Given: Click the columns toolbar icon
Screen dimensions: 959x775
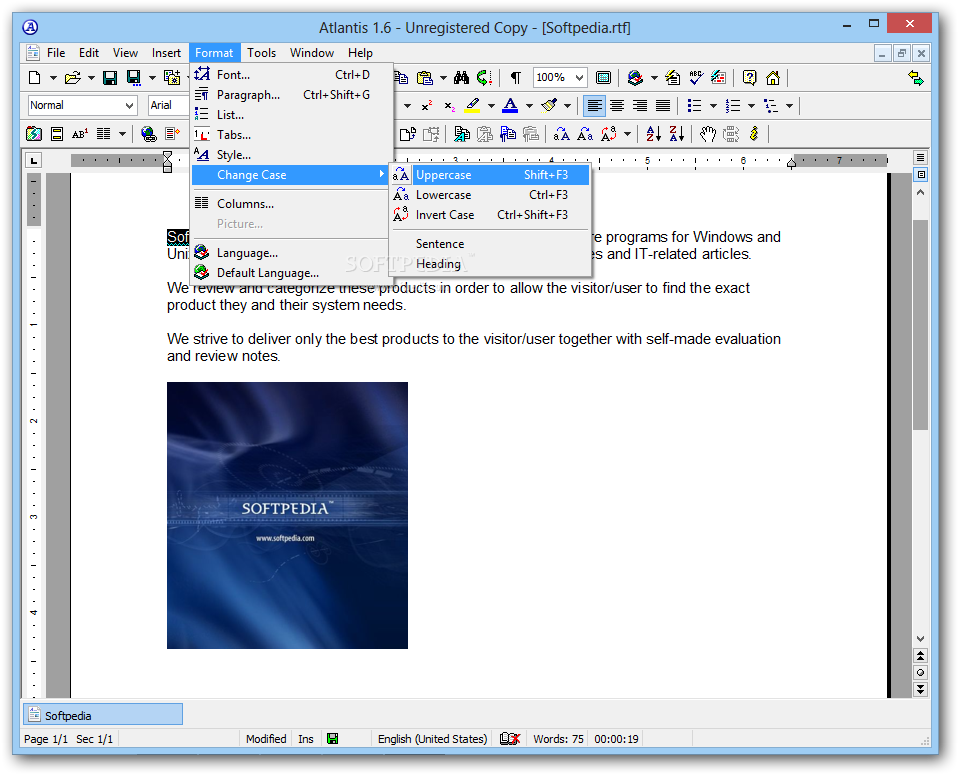Looking at the screenshot, I should tap(103, 134).
